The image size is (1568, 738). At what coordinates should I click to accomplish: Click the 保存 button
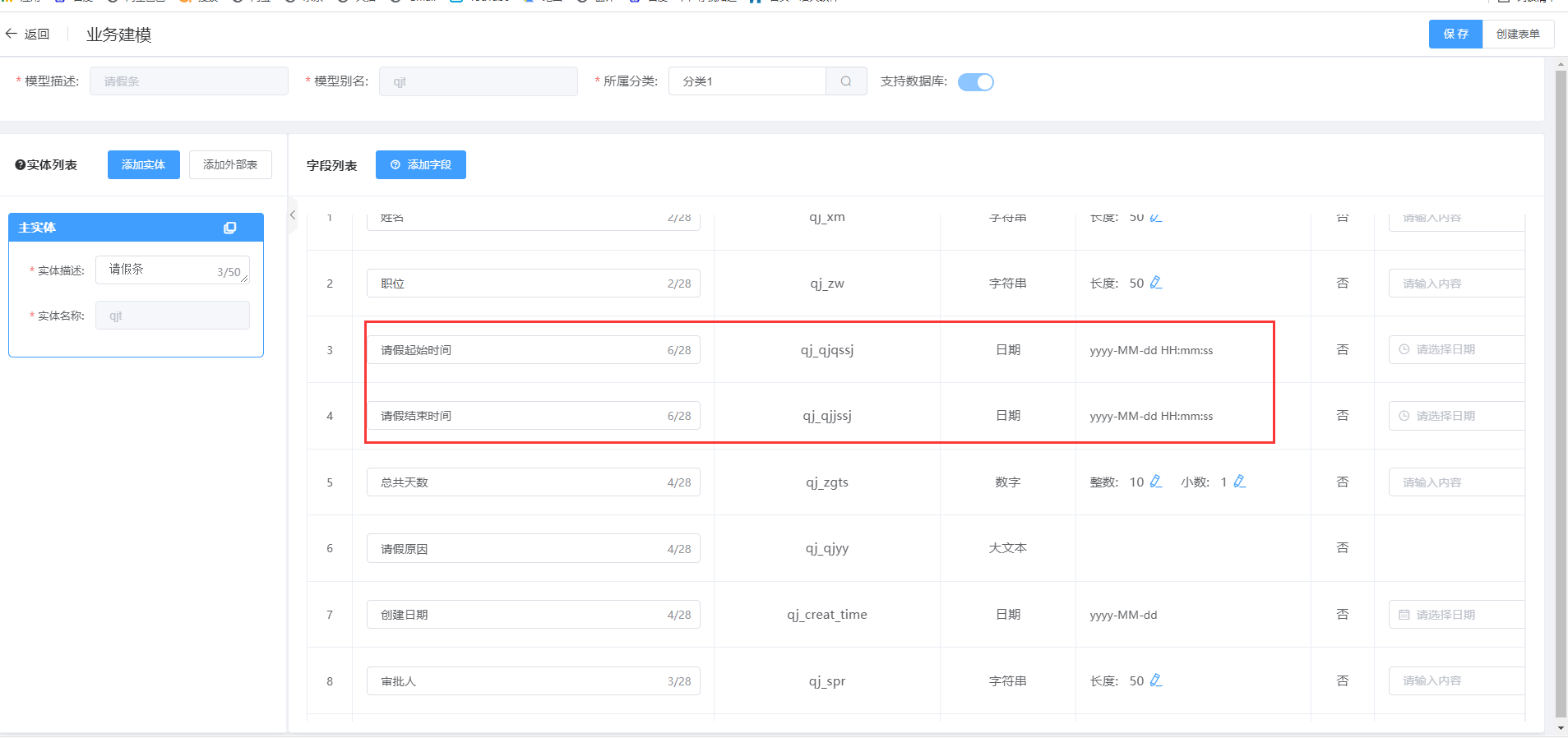tap(1455, 34)
